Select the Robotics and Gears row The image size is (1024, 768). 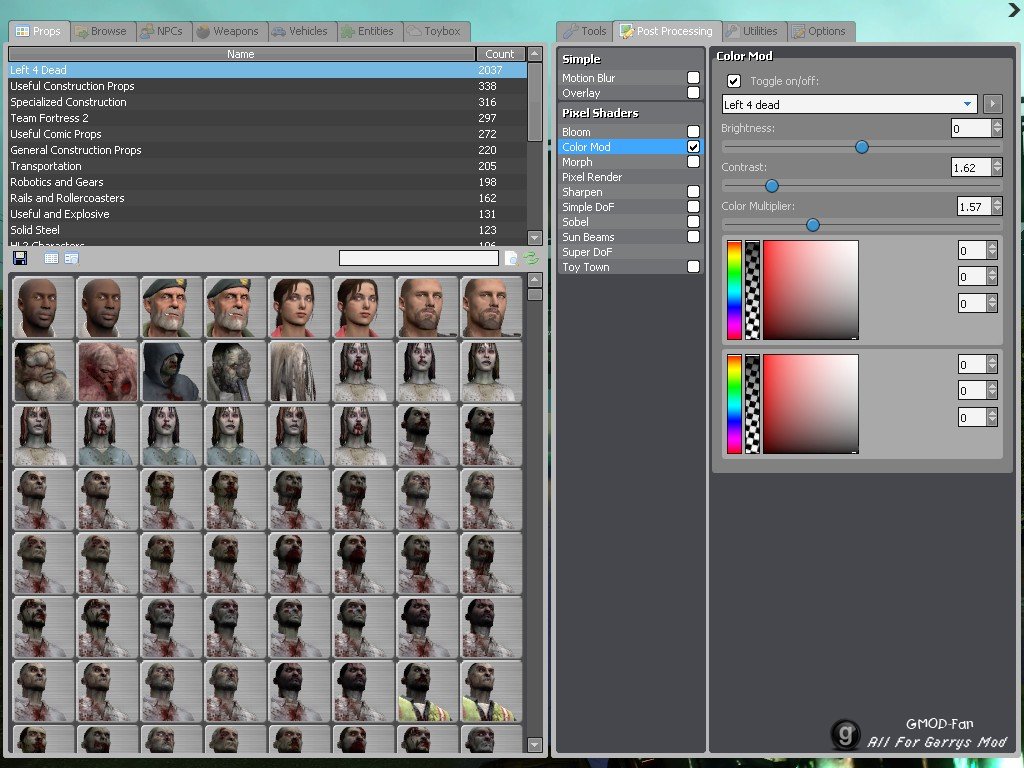click(x=268, y=182)
